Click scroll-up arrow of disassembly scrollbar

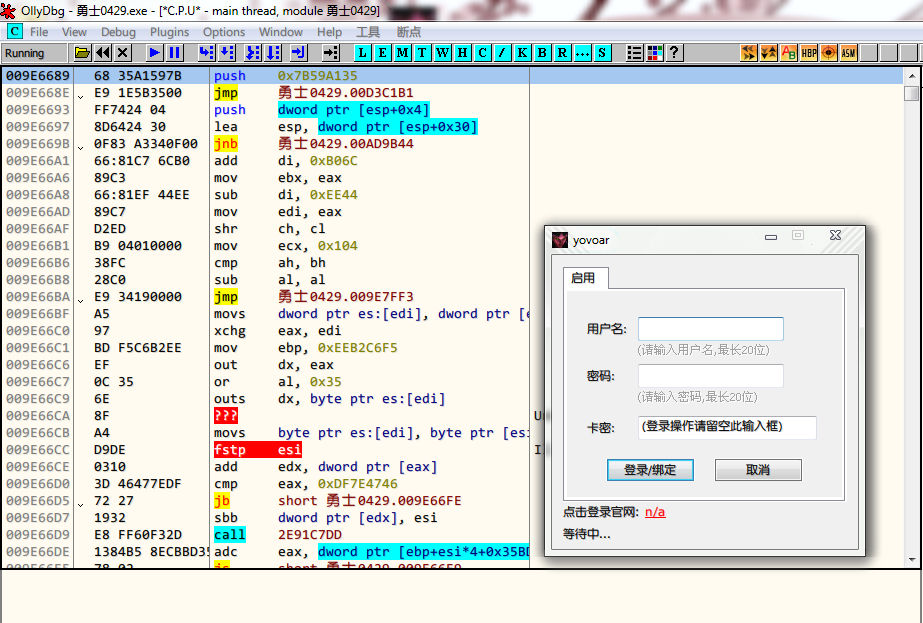click(912, 76)
